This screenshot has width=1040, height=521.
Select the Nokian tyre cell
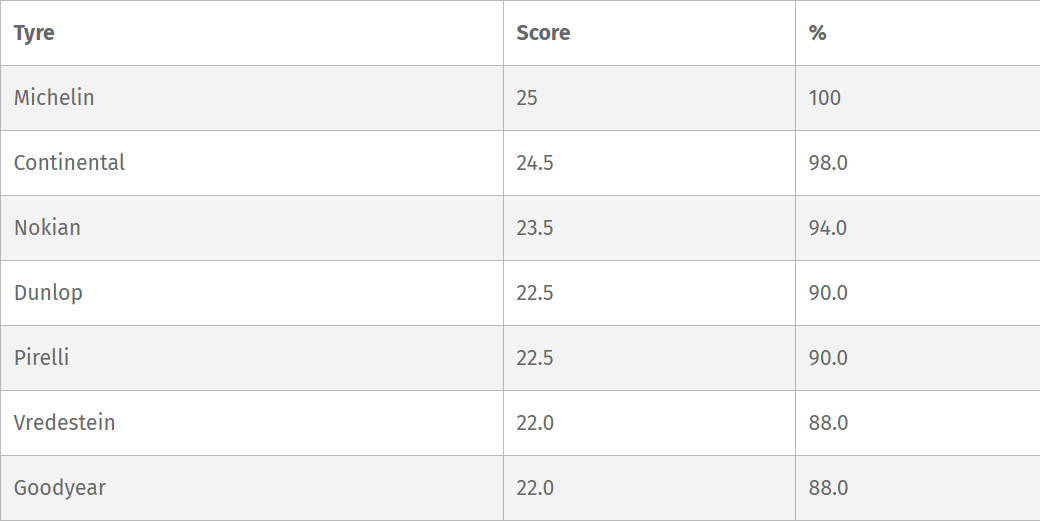47,228
